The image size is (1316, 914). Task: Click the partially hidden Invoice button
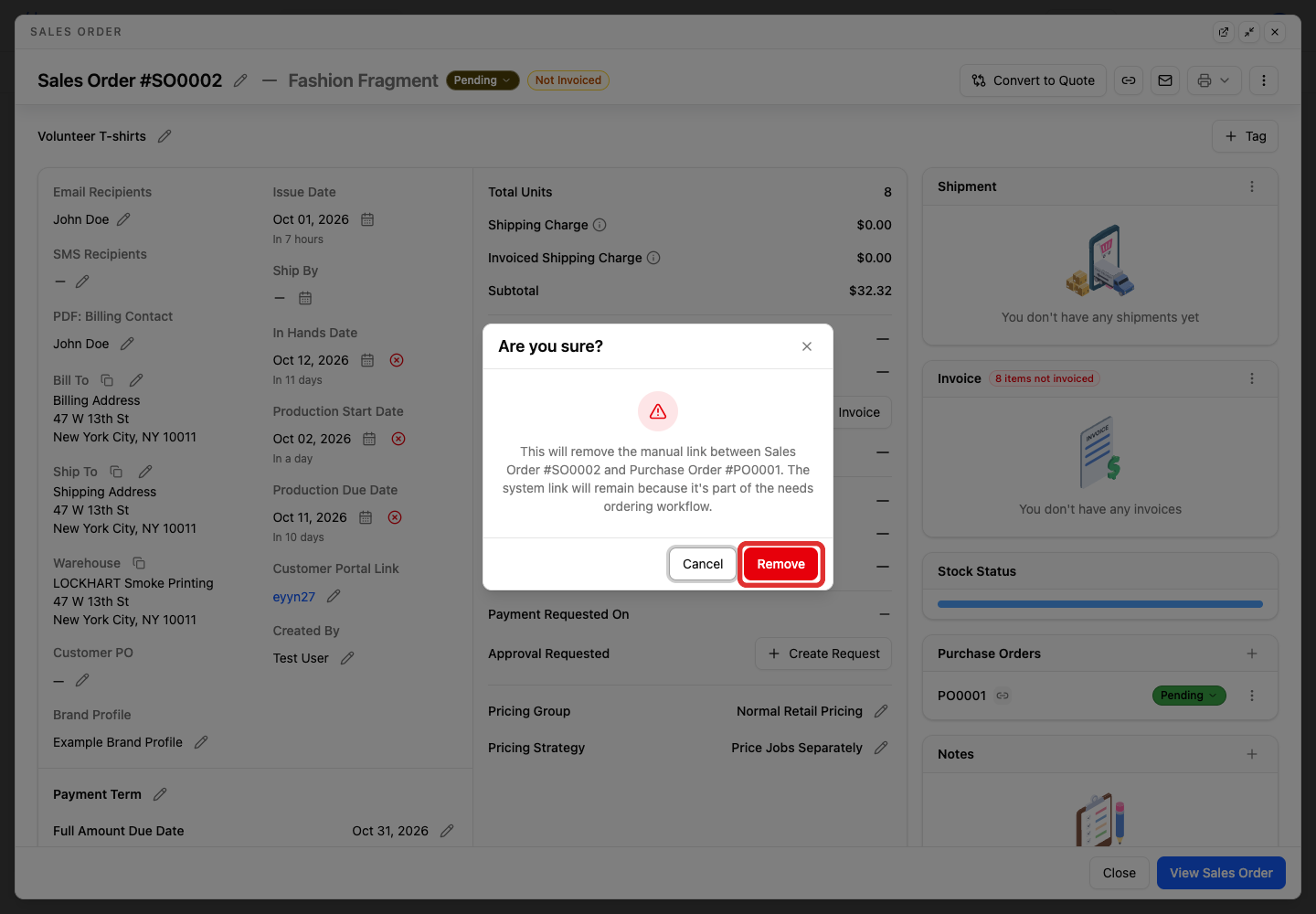coord(861,412)
